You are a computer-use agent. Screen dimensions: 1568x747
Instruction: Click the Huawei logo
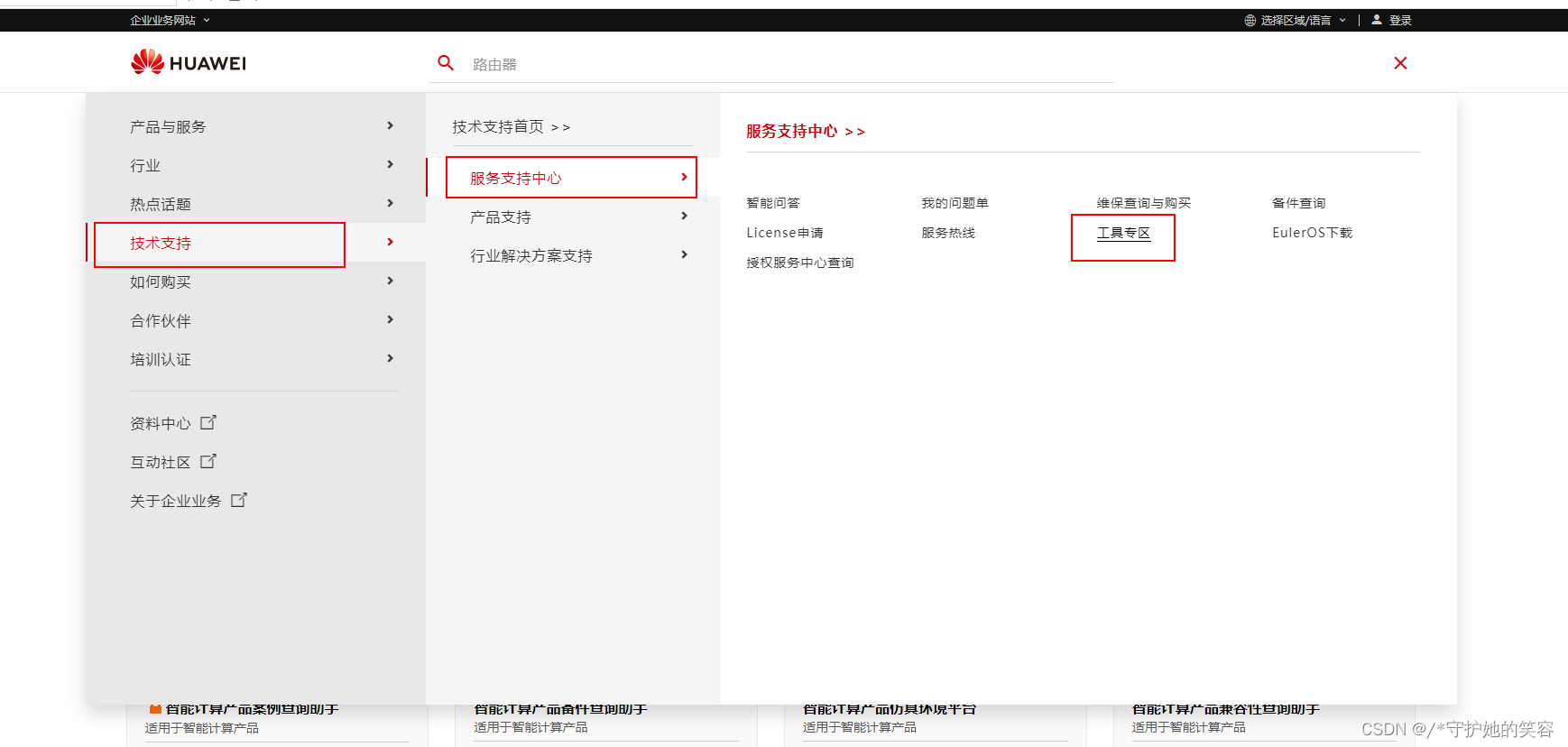pyautogui.click(x=189, y=62)
